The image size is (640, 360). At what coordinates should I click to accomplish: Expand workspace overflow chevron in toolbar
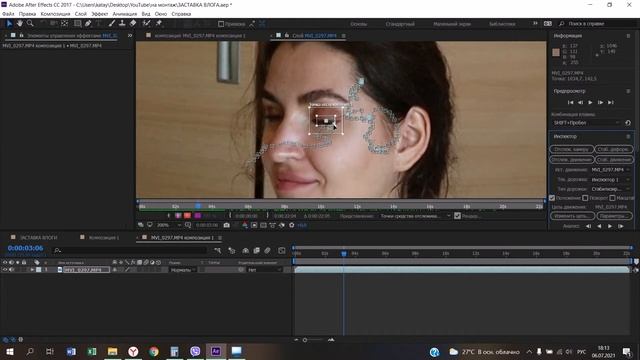(535, 24)
